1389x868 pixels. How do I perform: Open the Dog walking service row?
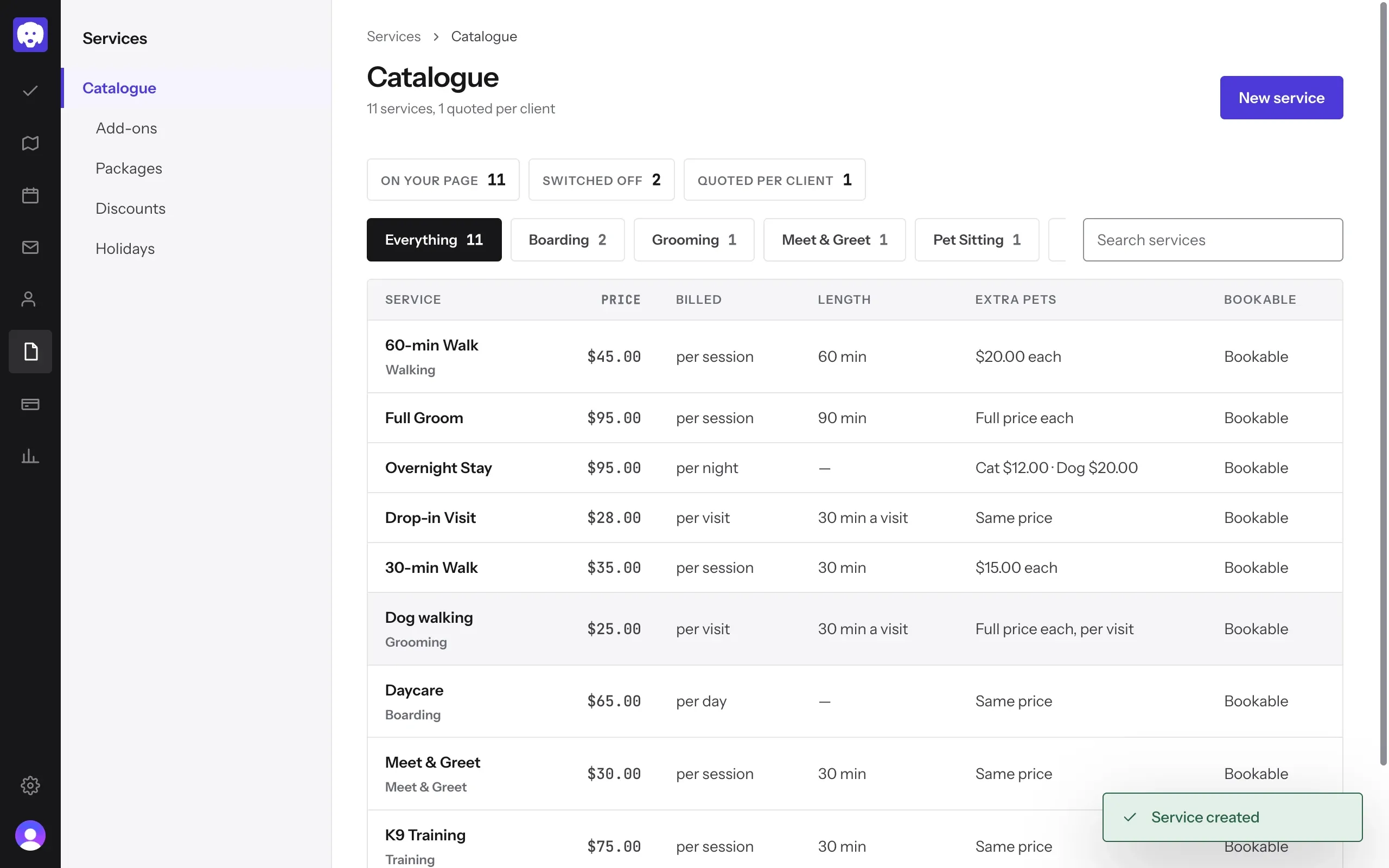pyautogui.click(x=855, y=629)
